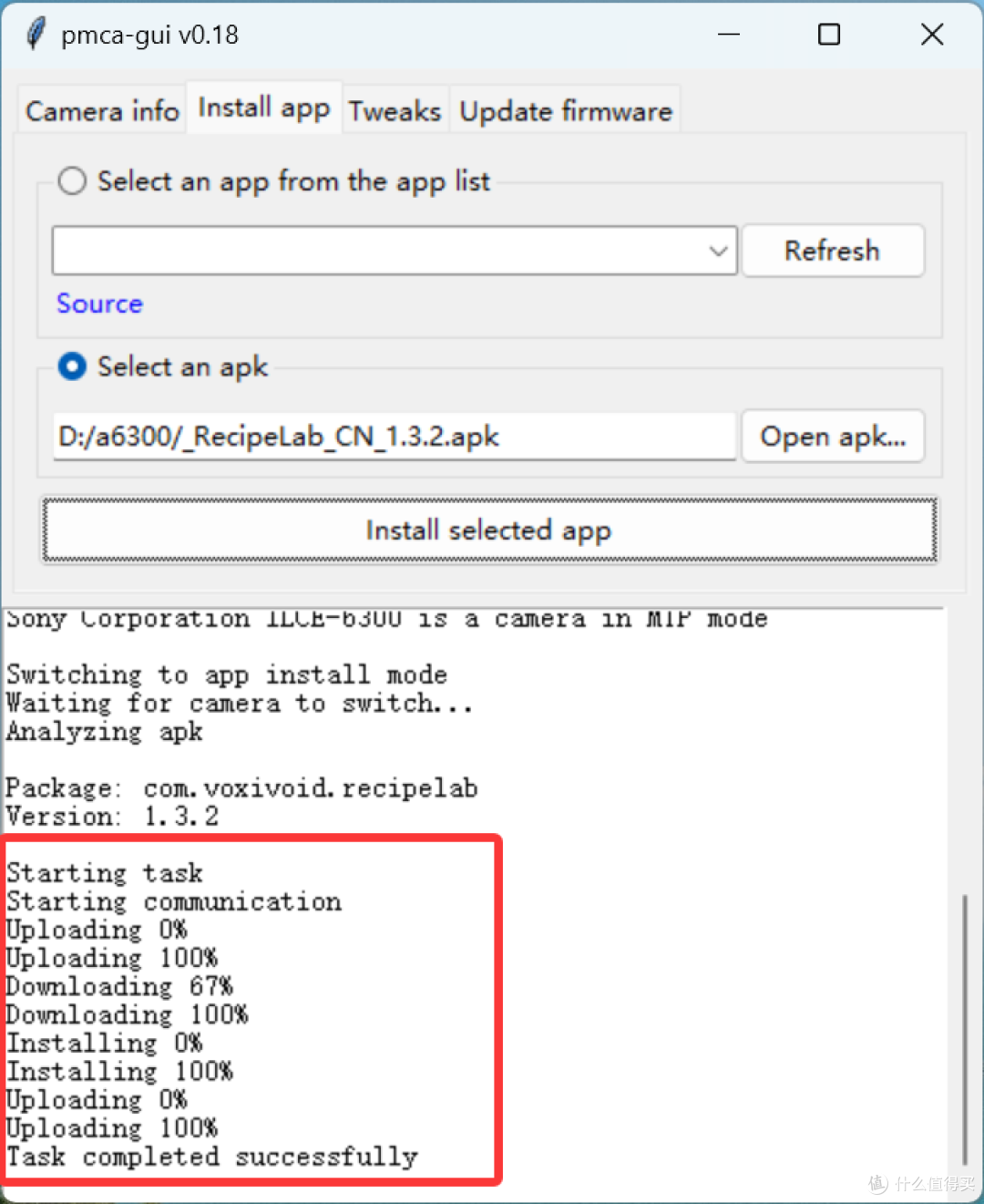Click the 'Downloading 67%' log entry

click(x=119, y=986)
